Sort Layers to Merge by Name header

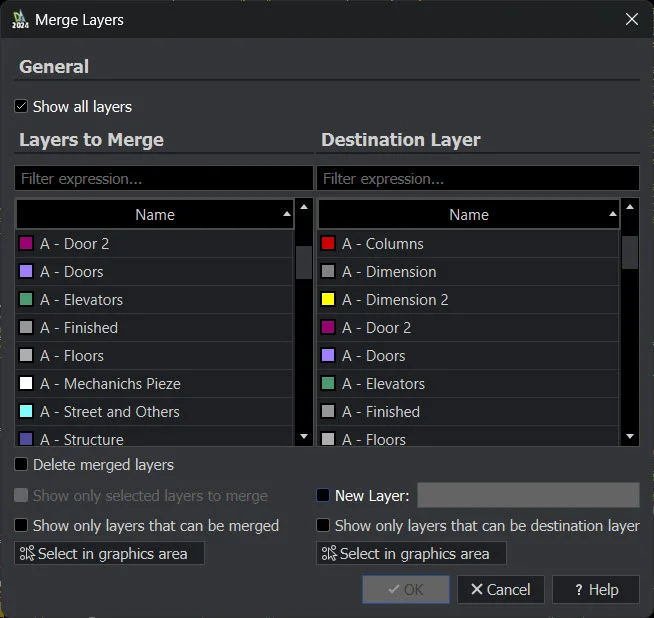[x=154, y=214]
